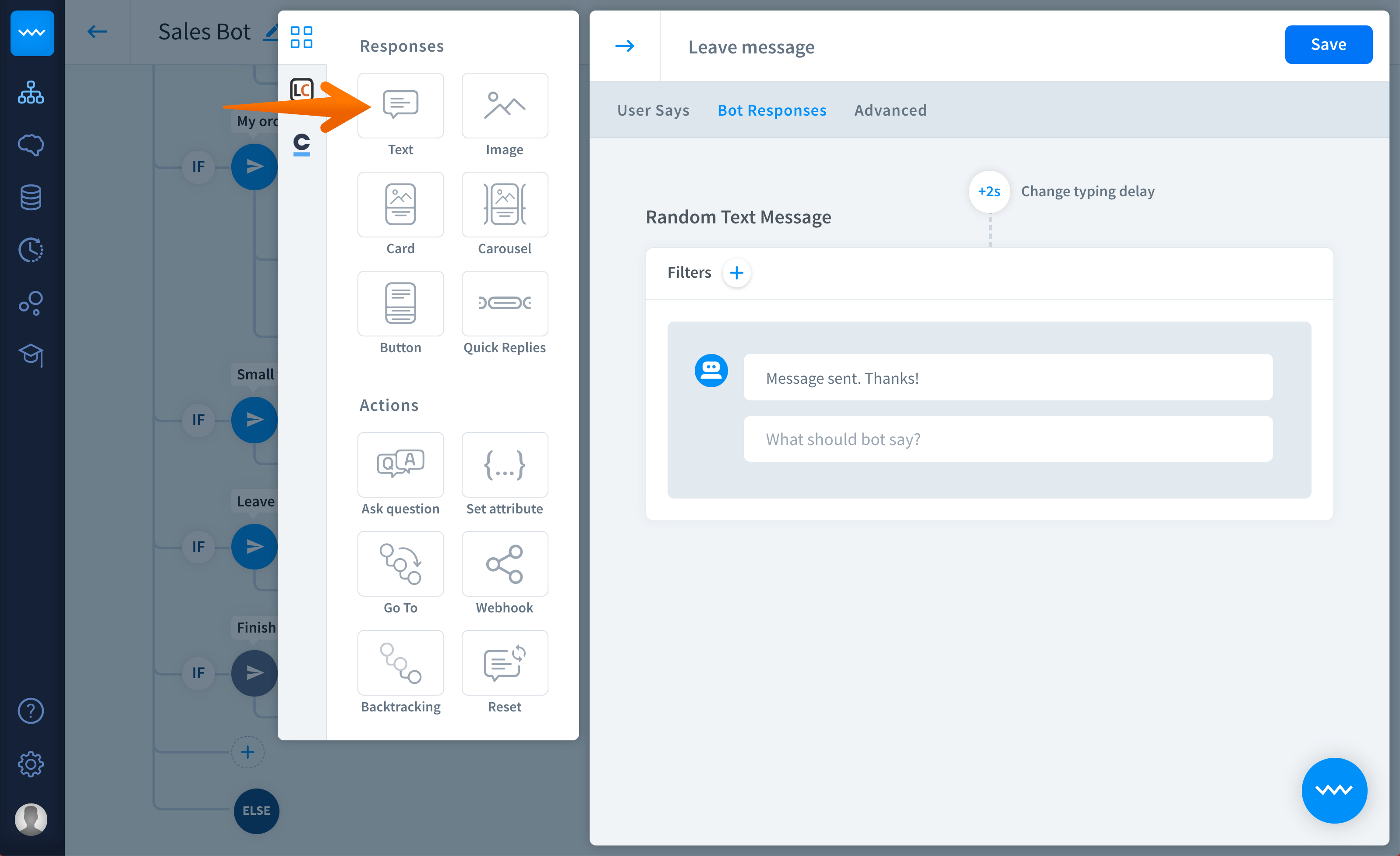
Task: Open the chat widget bubble
Action: (x=1333, y=789)
